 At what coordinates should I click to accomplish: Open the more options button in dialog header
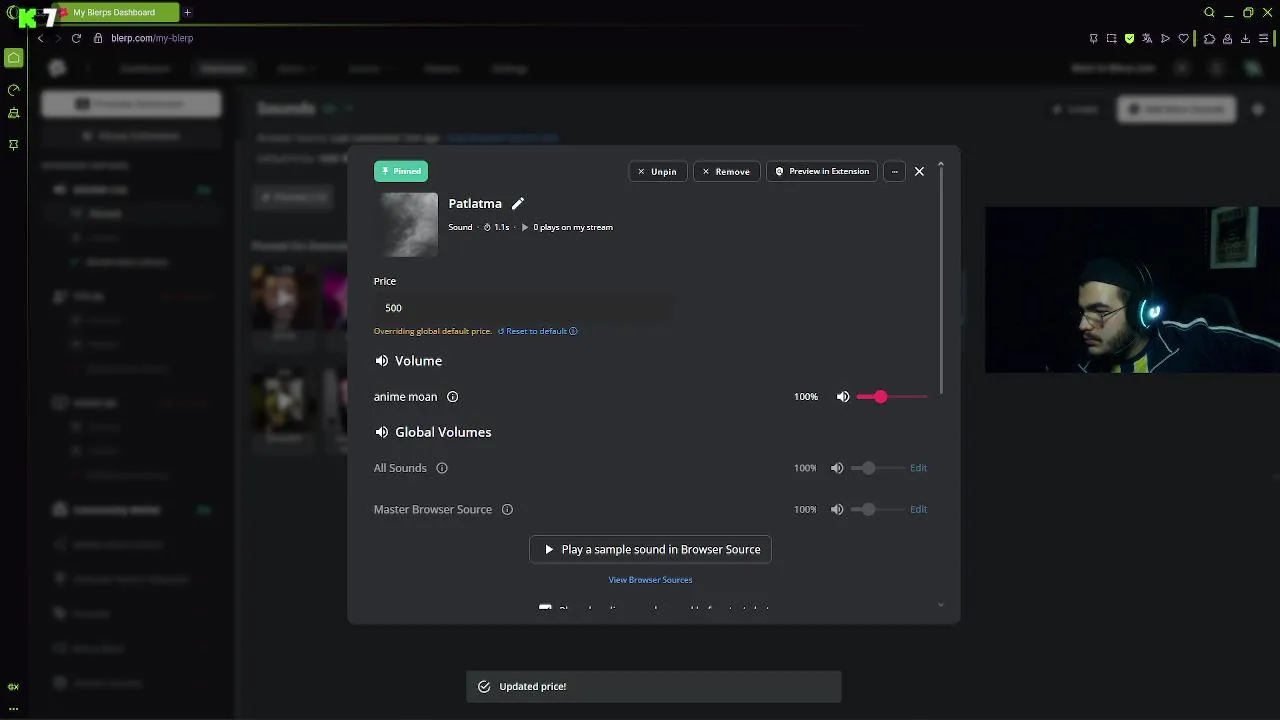[x=895, y=172]
